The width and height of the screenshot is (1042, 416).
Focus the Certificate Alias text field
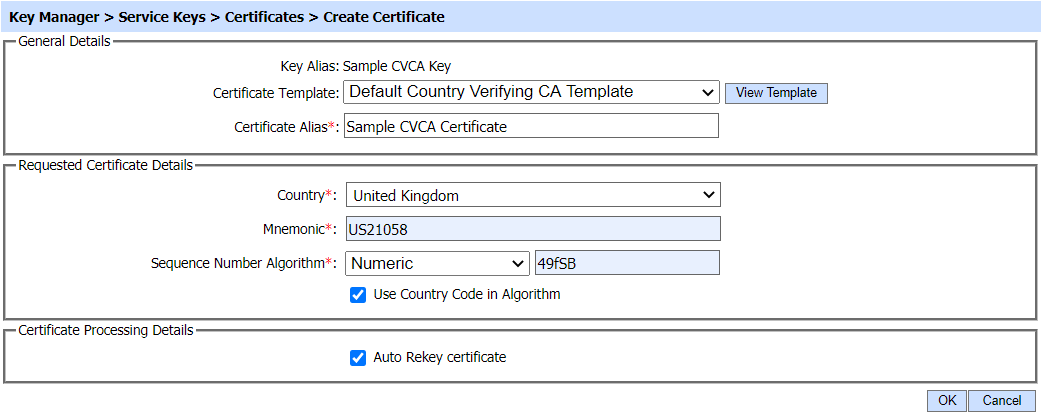click(531, 126)
